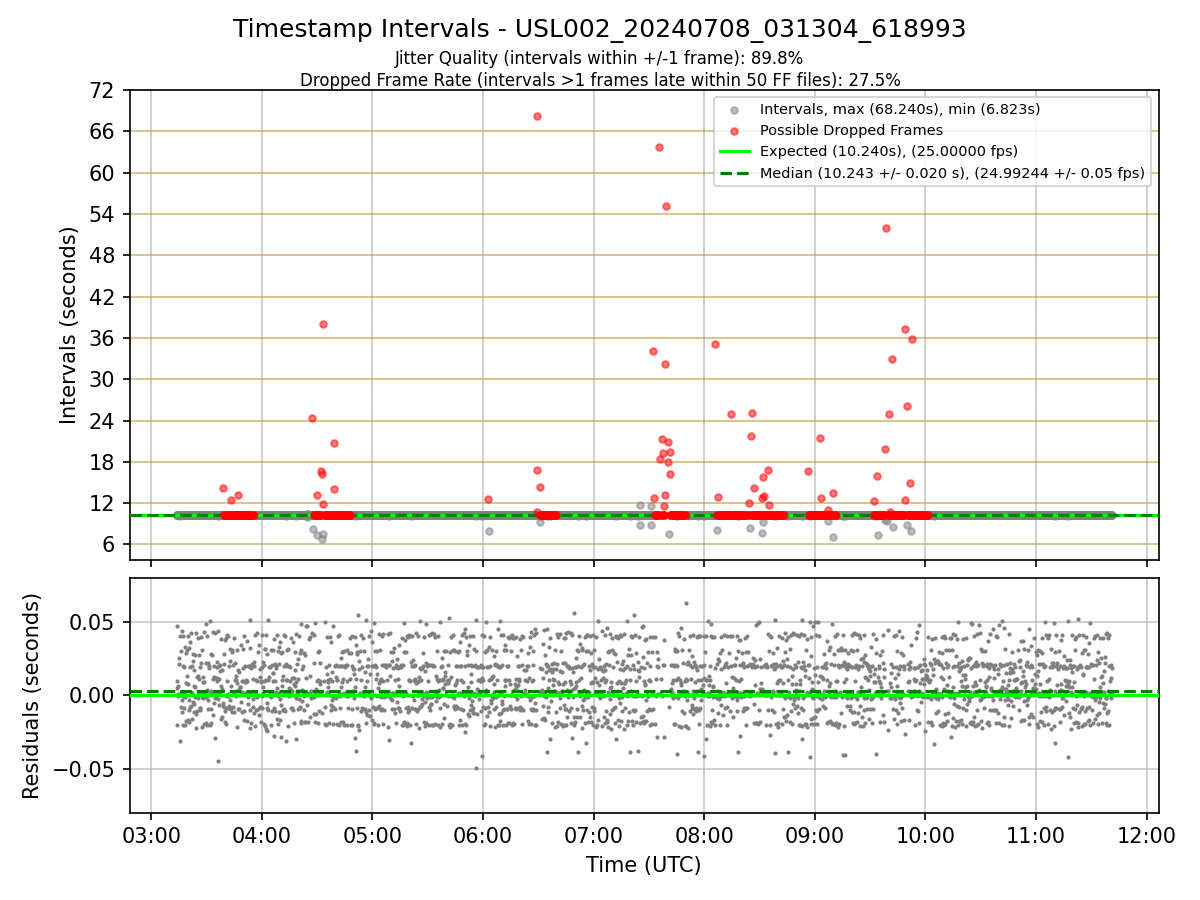Click the x-axis tick label 03:00
The image size is (1200, 900).
[151, 834]
